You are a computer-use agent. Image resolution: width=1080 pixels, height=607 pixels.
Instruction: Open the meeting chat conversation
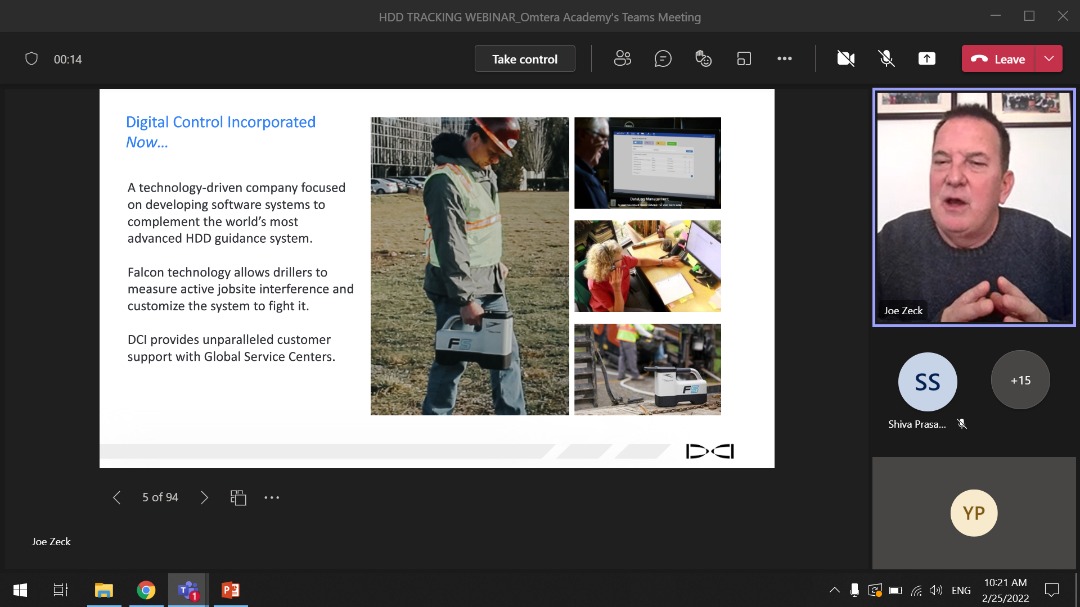[663, 59]
